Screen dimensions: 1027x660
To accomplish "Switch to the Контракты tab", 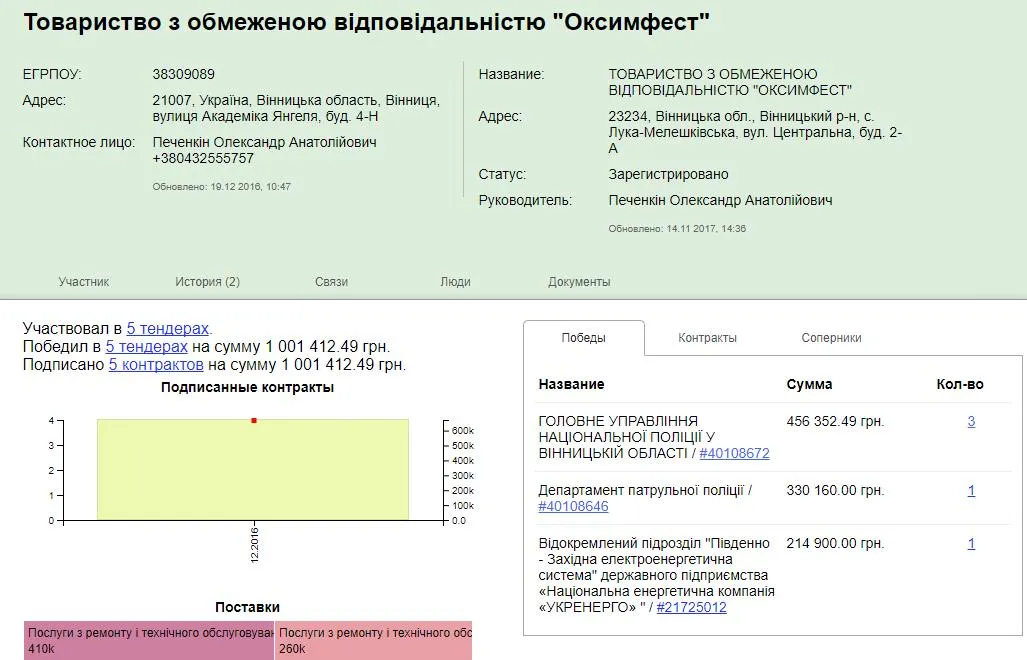I will coord(707,338).
